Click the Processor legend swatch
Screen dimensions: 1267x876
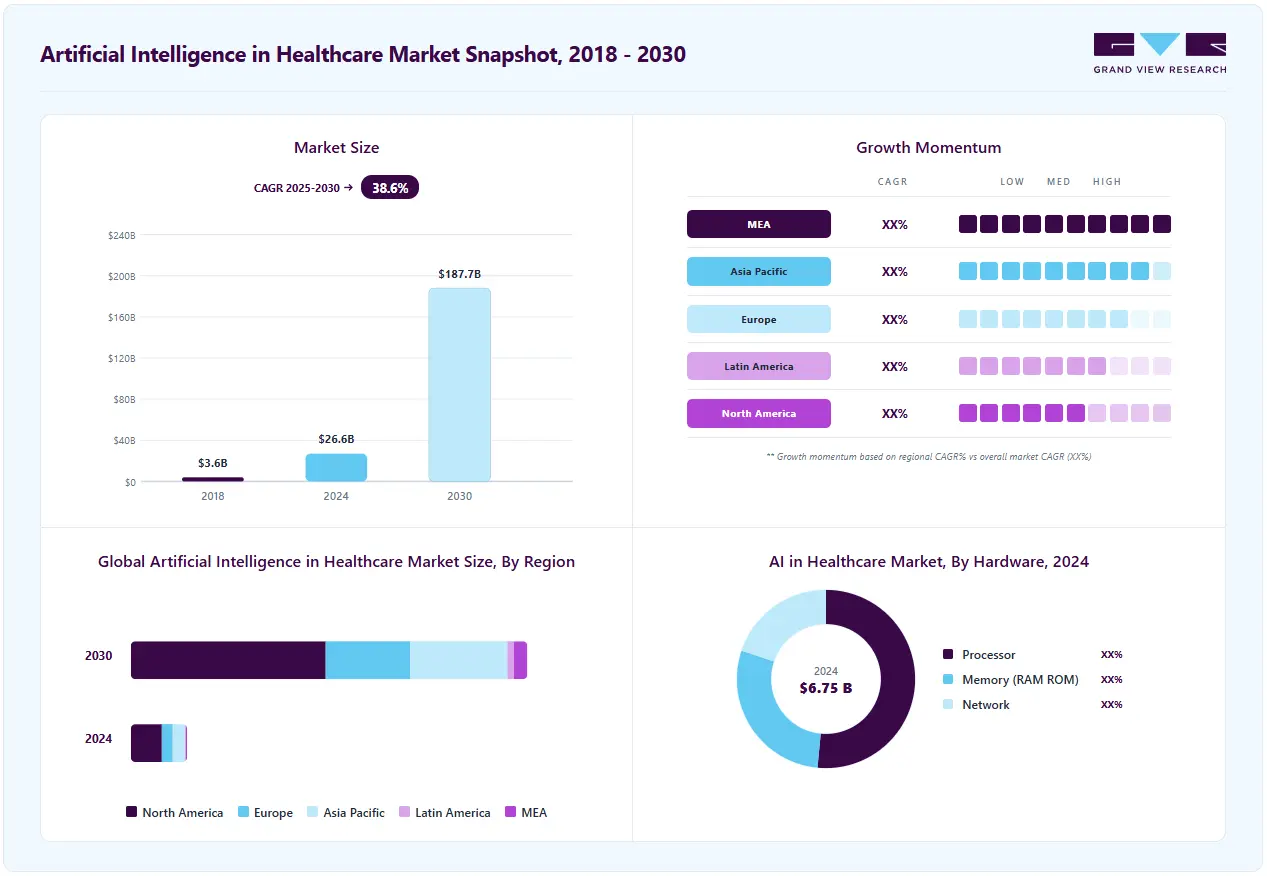tap(948, 654)
